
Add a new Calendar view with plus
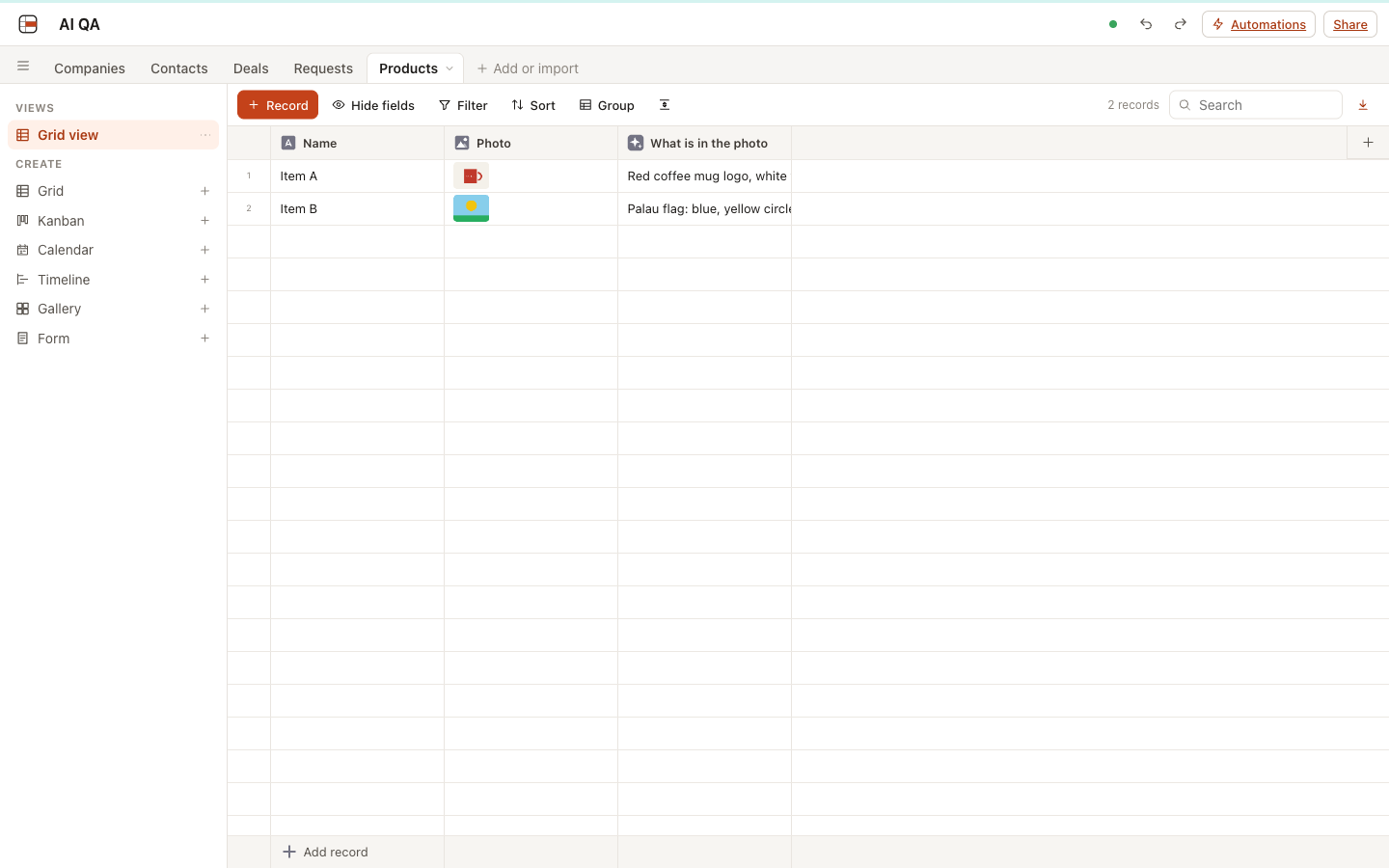tap(204, 250)
